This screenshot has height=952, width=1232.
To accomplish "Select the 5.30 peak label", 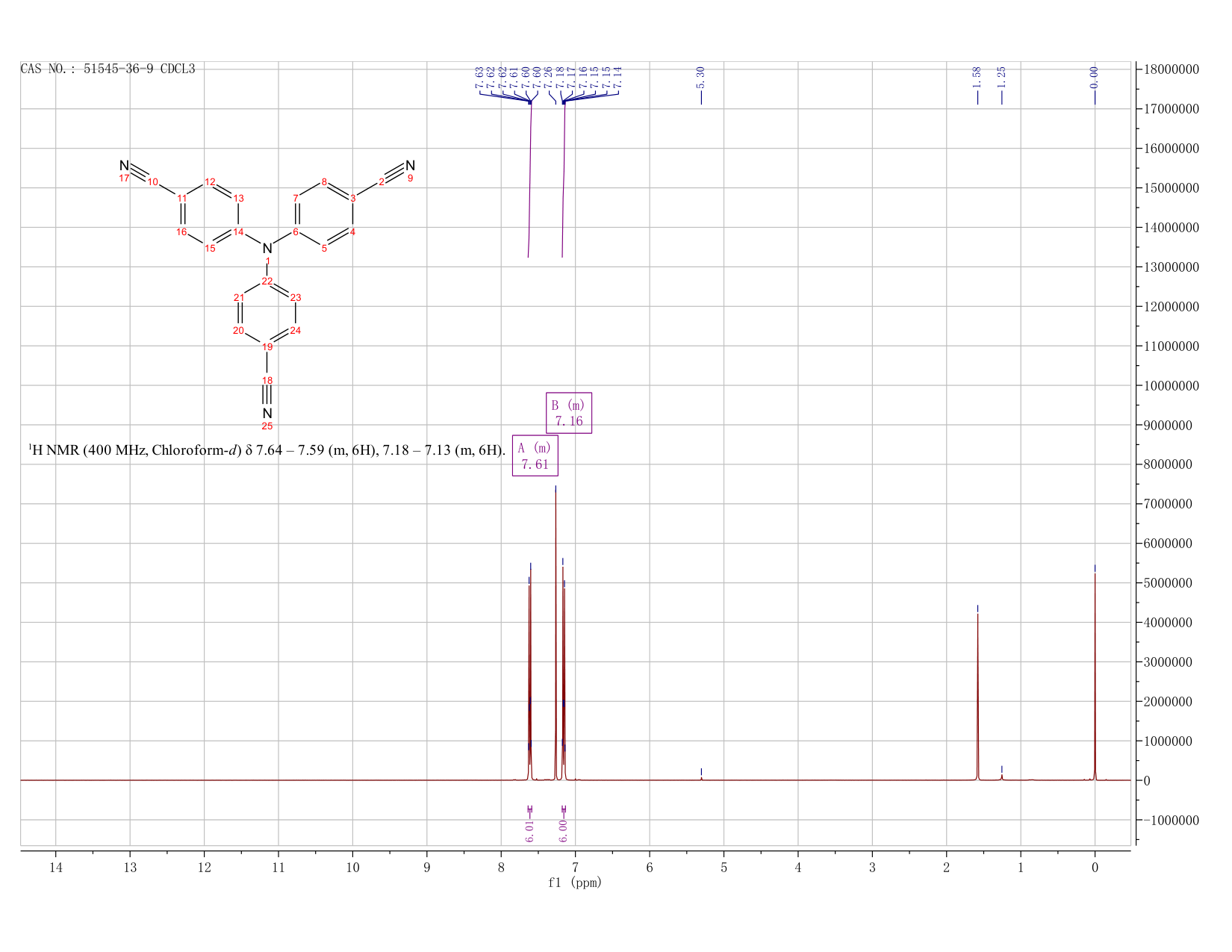I will [x=700, y=75].
